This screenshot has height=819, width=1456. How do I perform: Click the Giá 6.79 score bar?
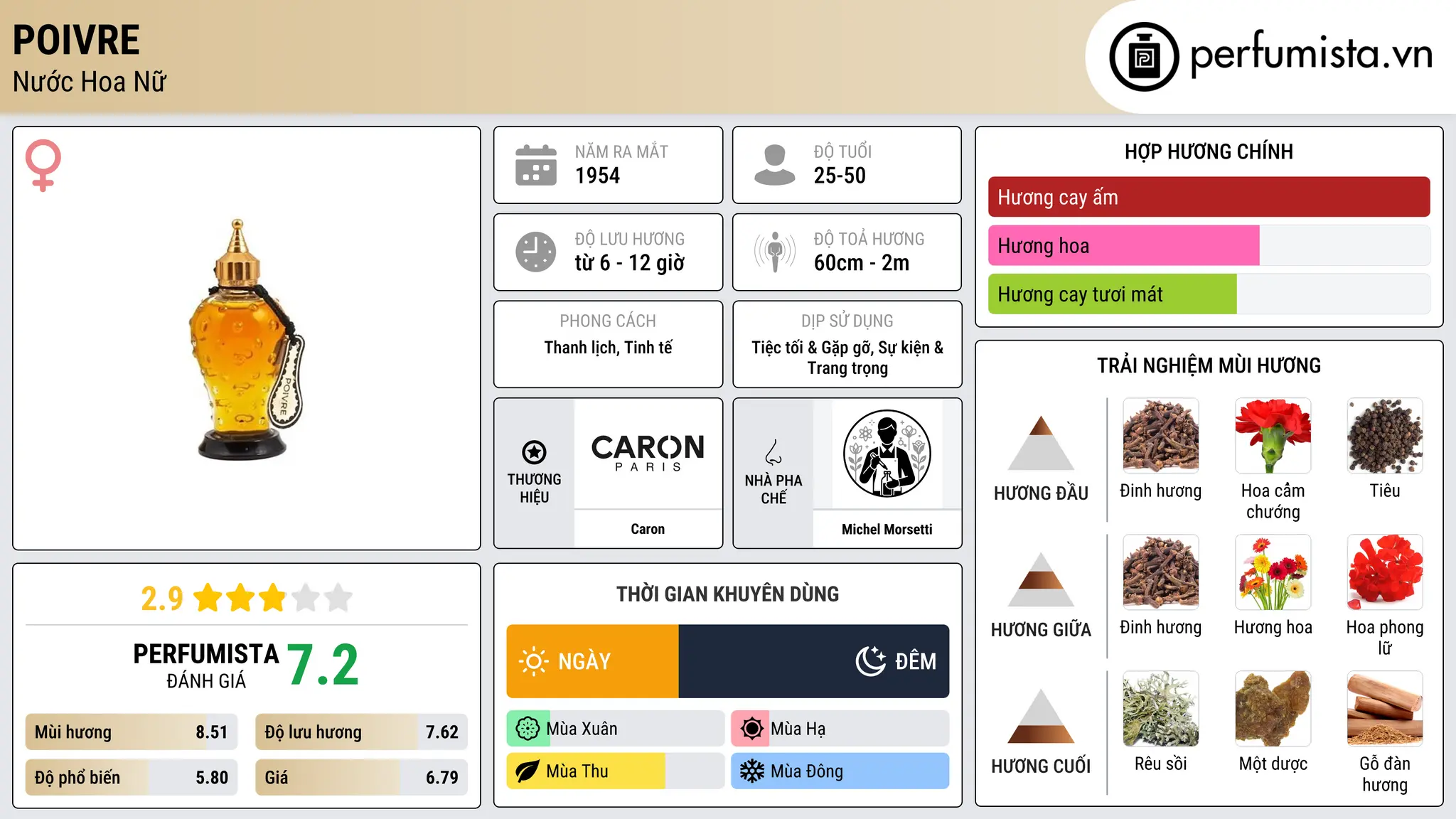click(361, 777)
